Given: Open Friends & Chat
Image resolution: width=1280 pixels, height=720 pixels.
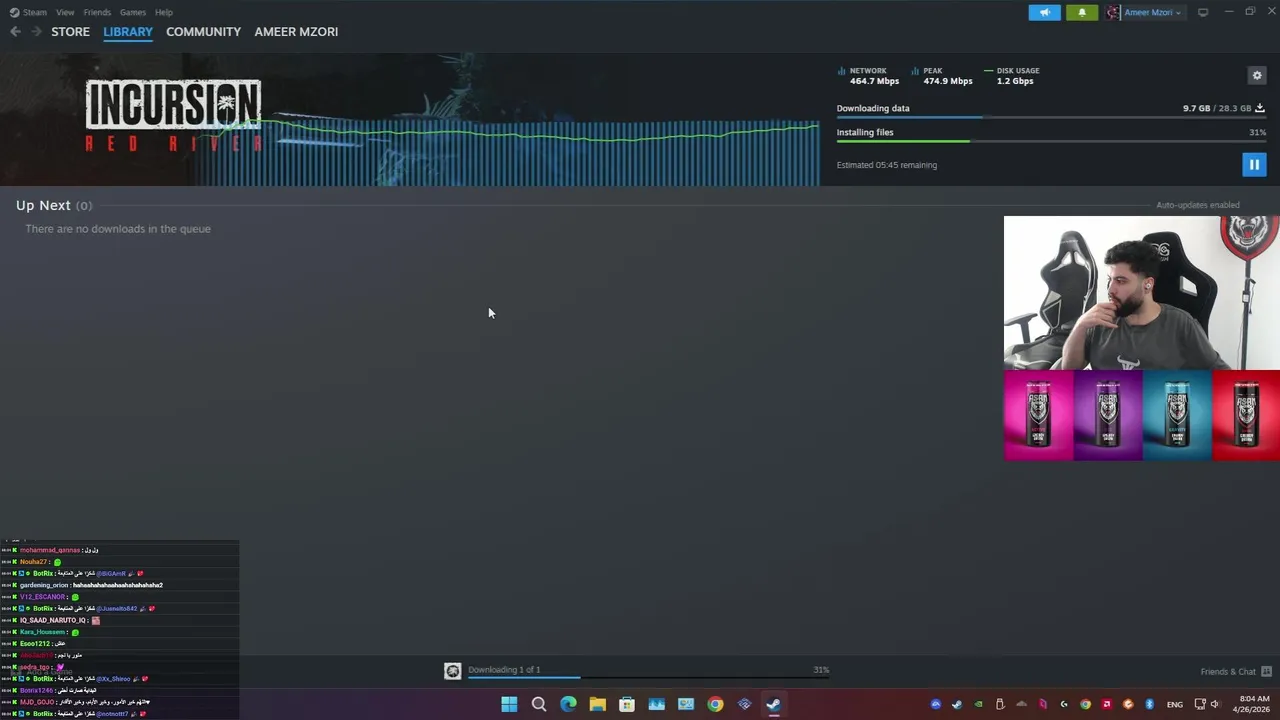Looking at the screenshot, I should coord(1228,671).
